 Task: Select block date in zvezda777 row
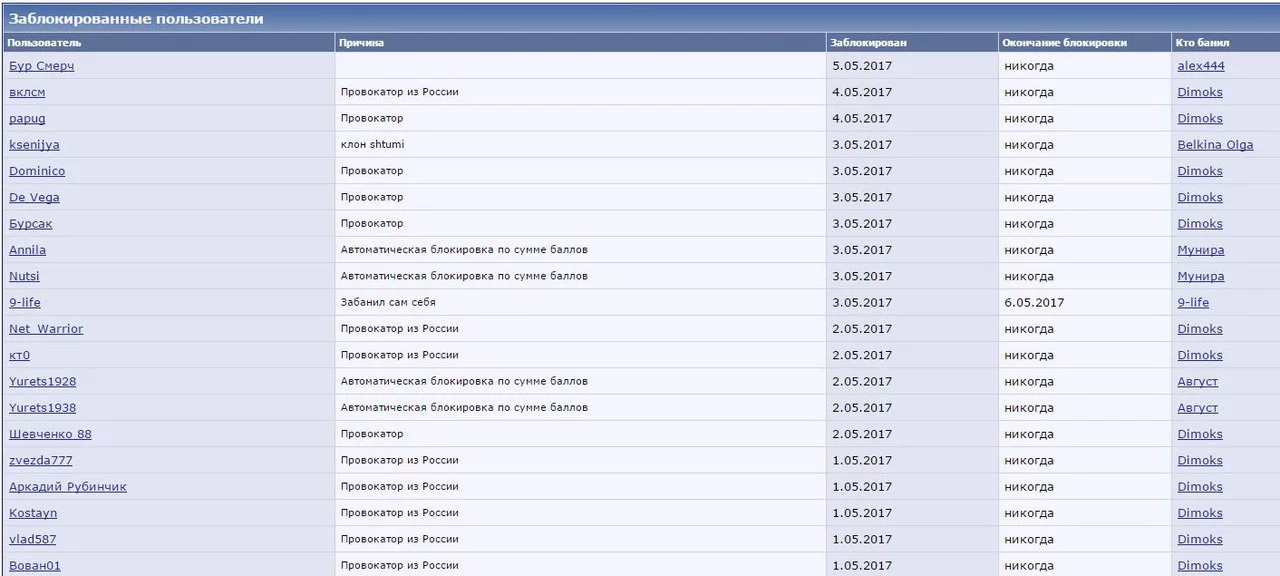[862, 460]
